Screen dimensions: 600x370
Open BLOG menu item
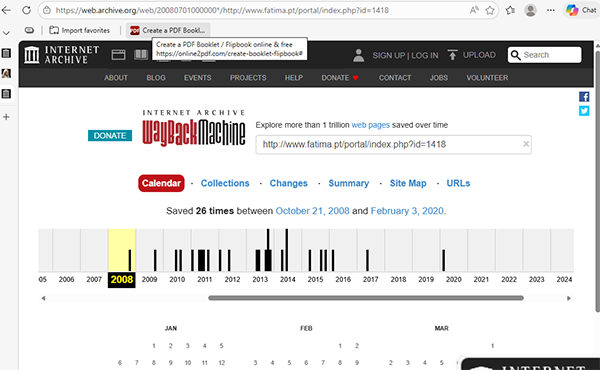click(156, 78)
